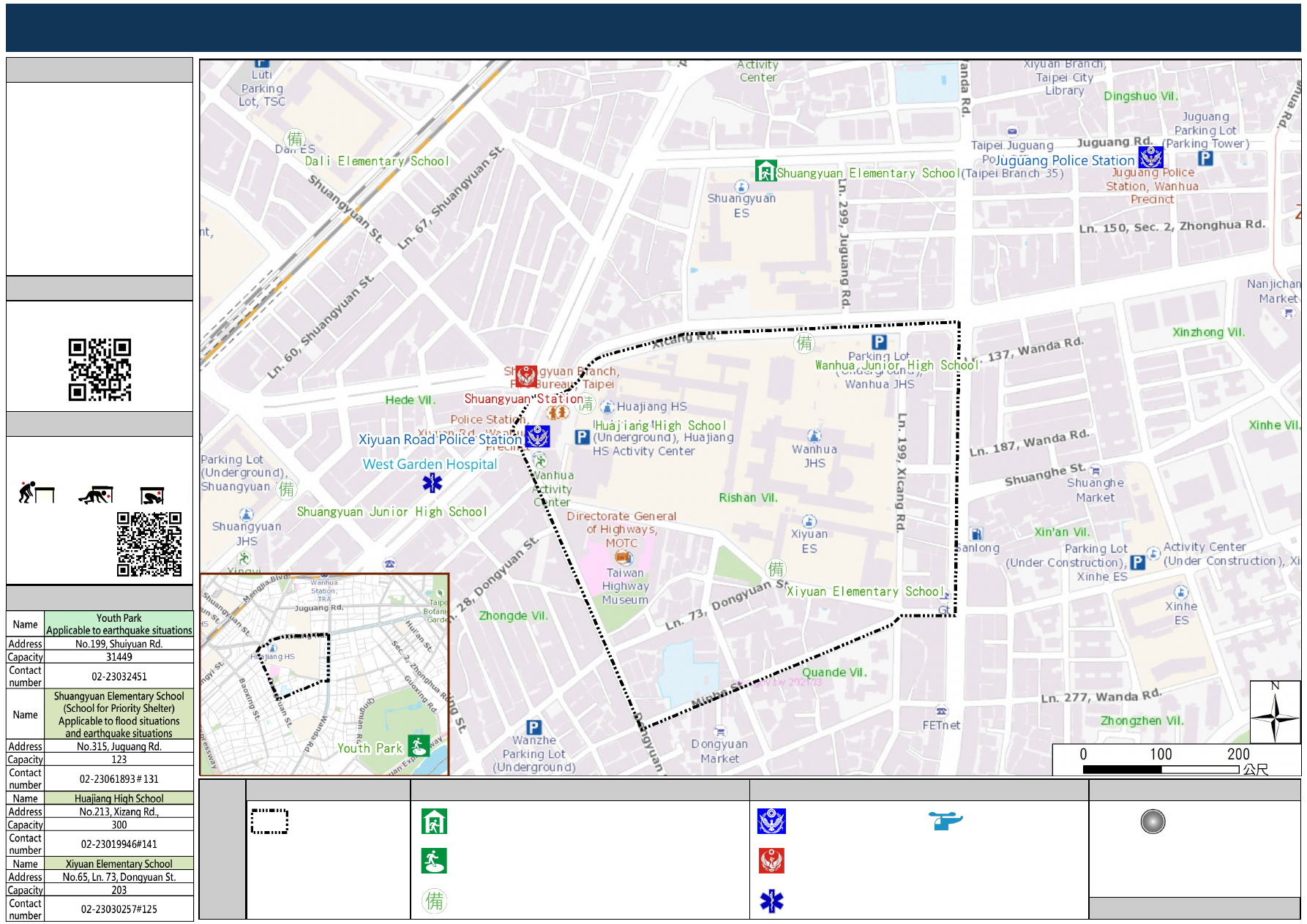Screen dimensions: 1307x924
Task: Click the inset overview map thumbnail
Action: [324, 675]
